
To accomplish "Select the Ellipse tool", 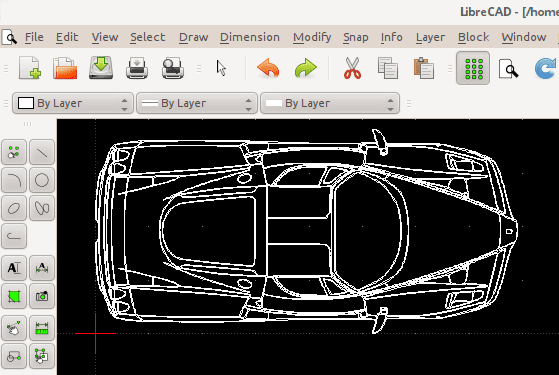I will (x=14, y=208).
